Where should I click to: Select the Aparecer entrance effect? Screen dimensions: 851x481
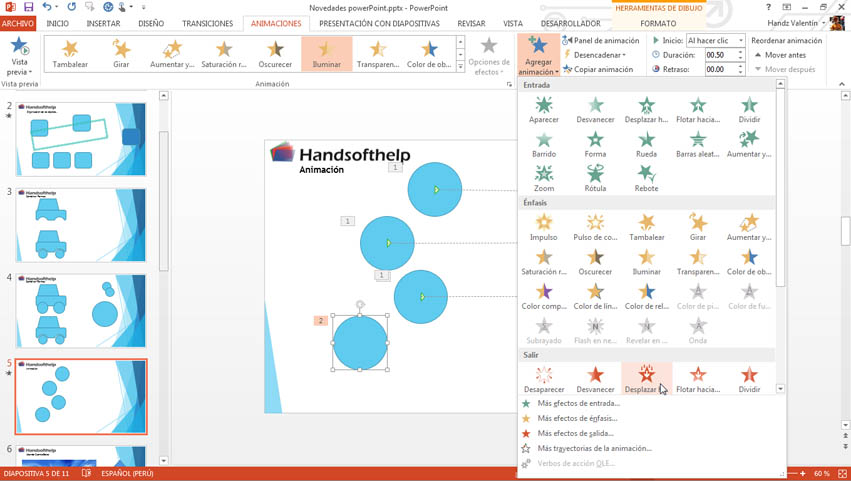coord(543,109)
